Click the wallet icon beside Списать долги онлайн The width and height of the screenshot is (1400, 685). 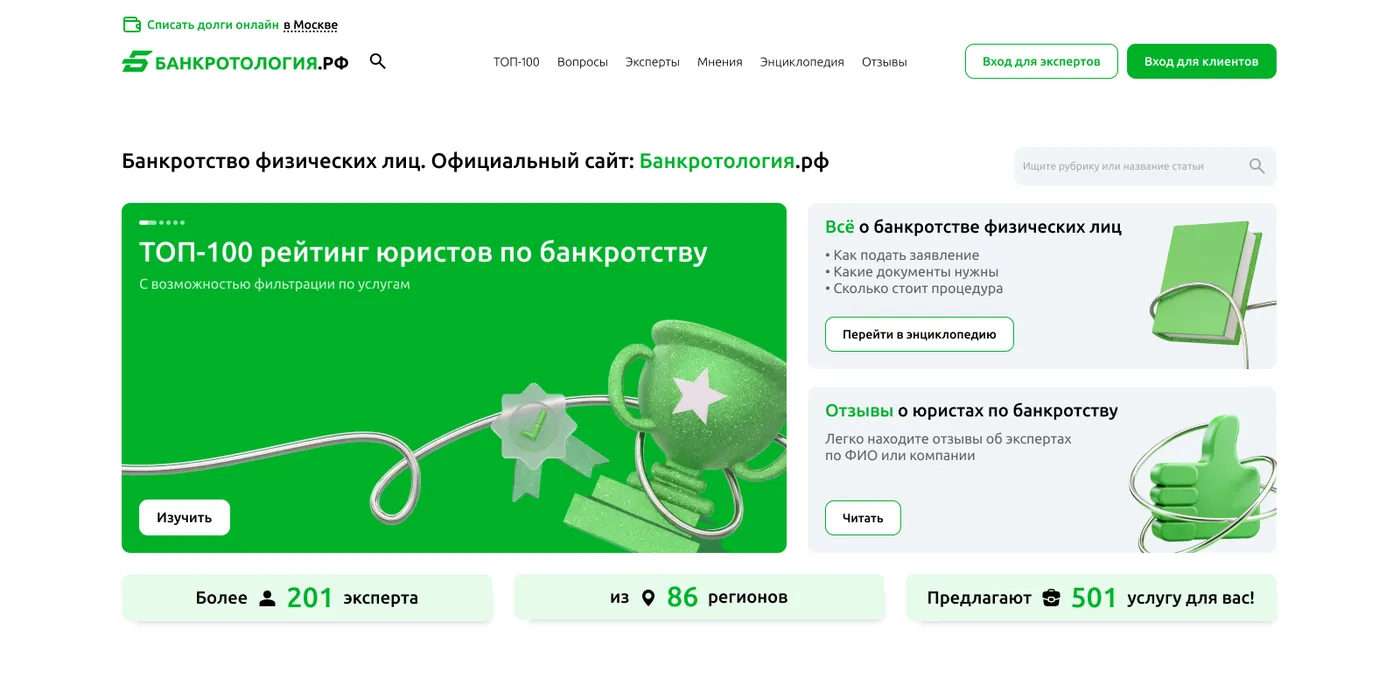click(131, 25)
